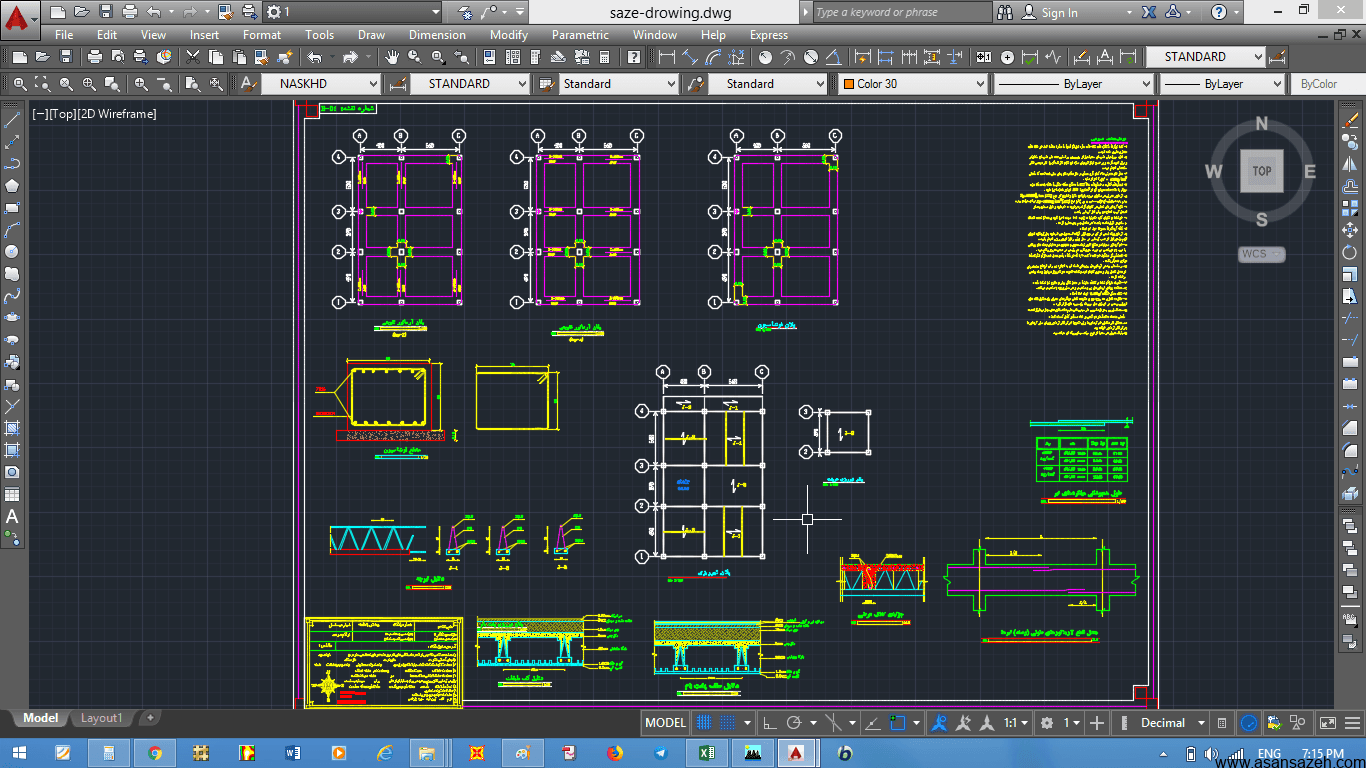Screen dimensions: 1366x768
Task: Open the workspace dropdown in Quick Access toolbar
Action: pyautogui.click(x=352, y=12)
